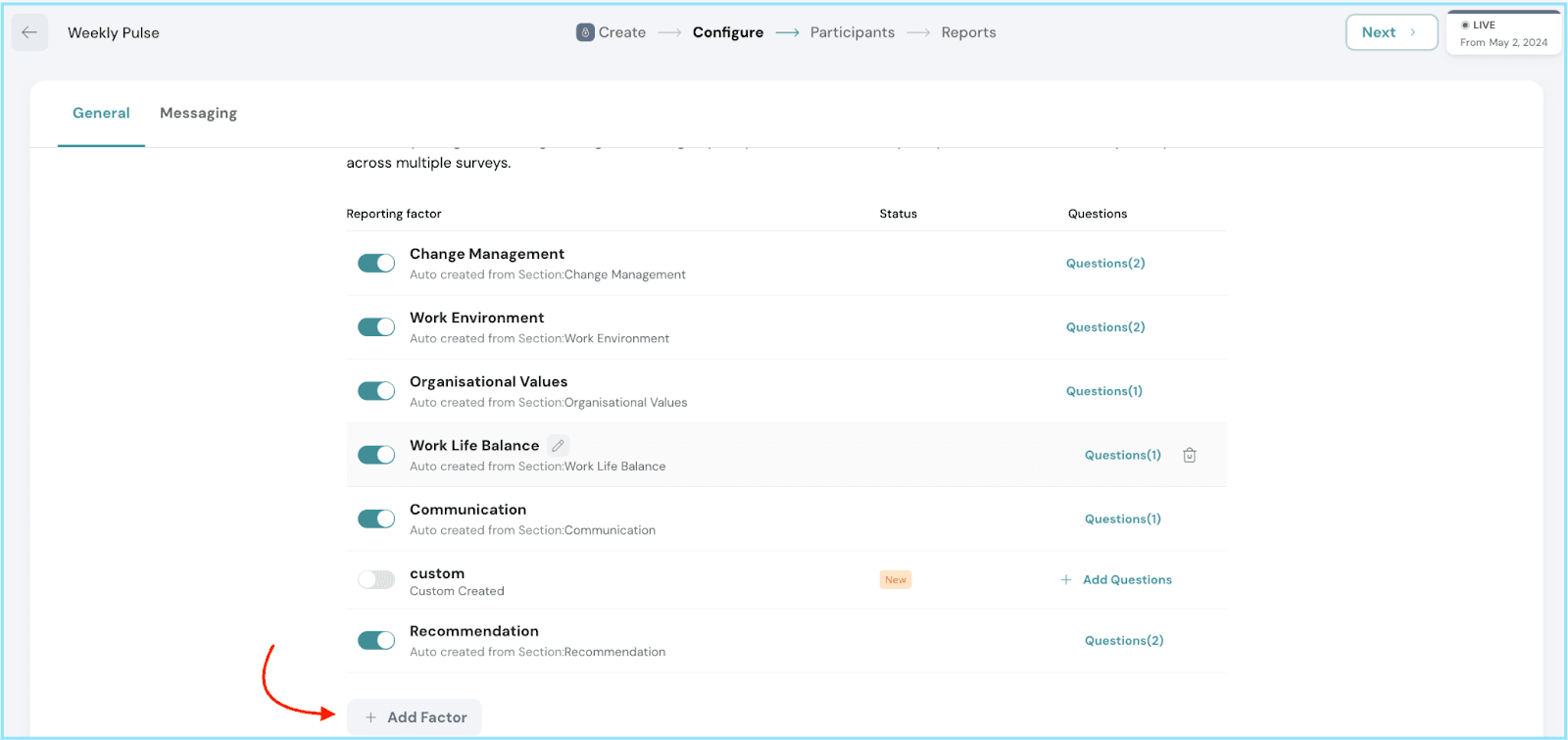Viewport: 1568px width, 740px height.
Task: Click the Next button
Action: coord(1390,32)
